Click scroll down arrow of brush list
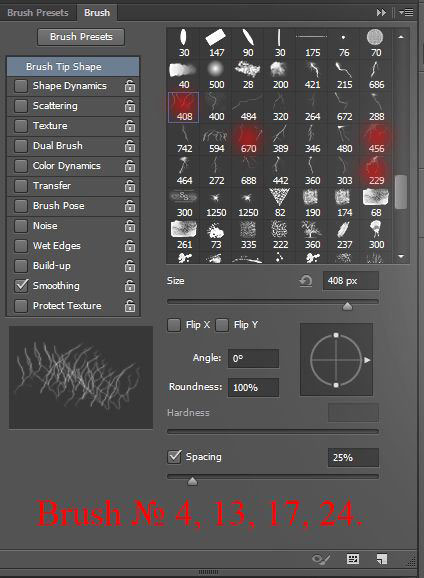424x578 pixels. (x=401, y=257)
